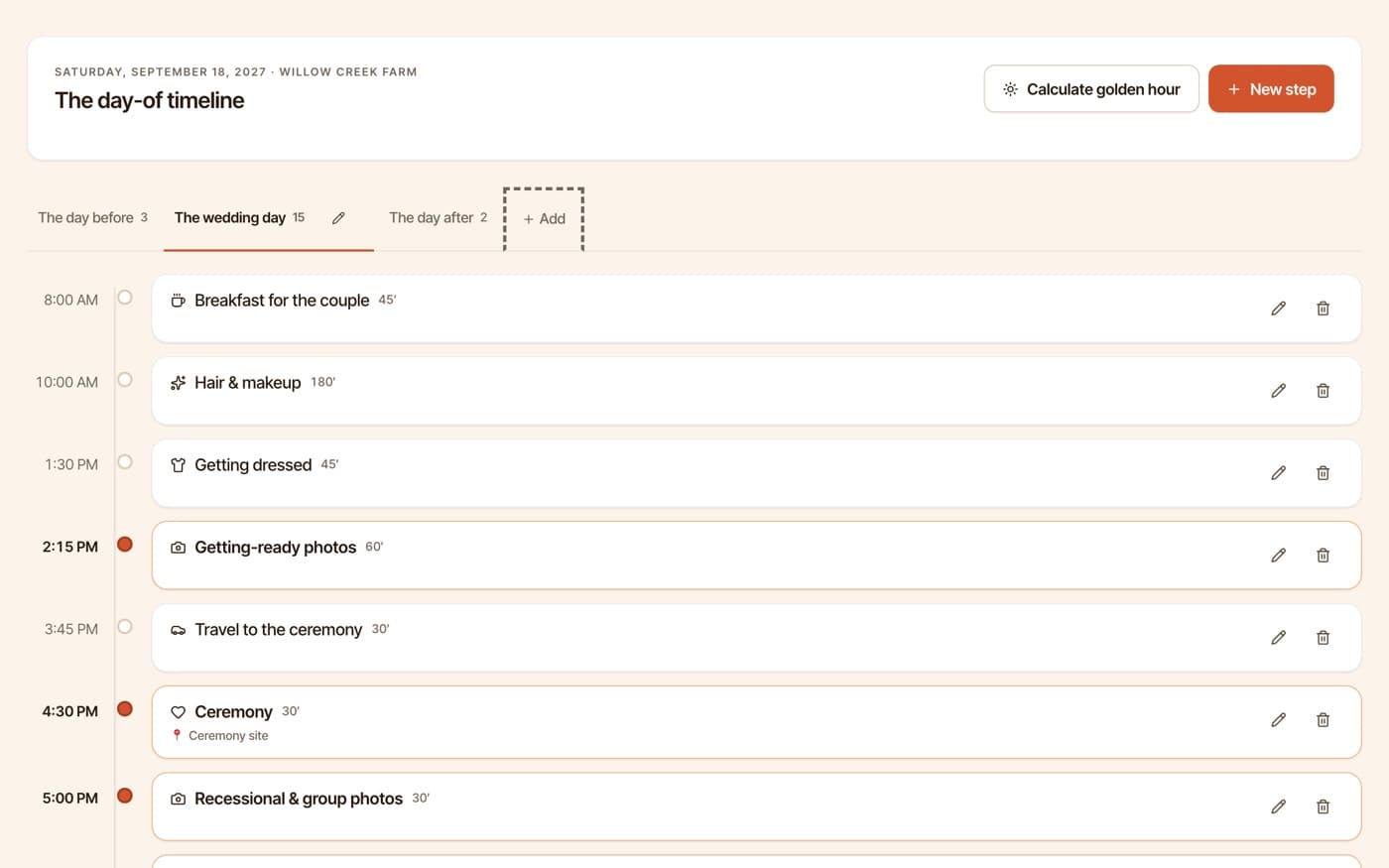Add a new day tab
Viewport: 1389px width, 868px height.
click(544, 219)
